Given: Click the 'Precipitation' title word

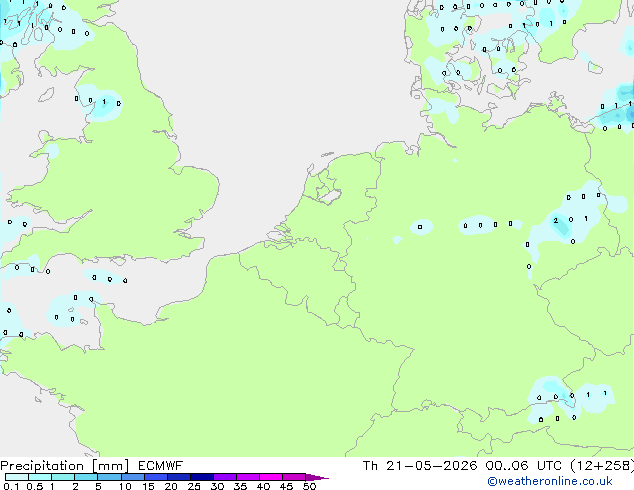Looking at the screenshot, I should [x=42, y=466].
